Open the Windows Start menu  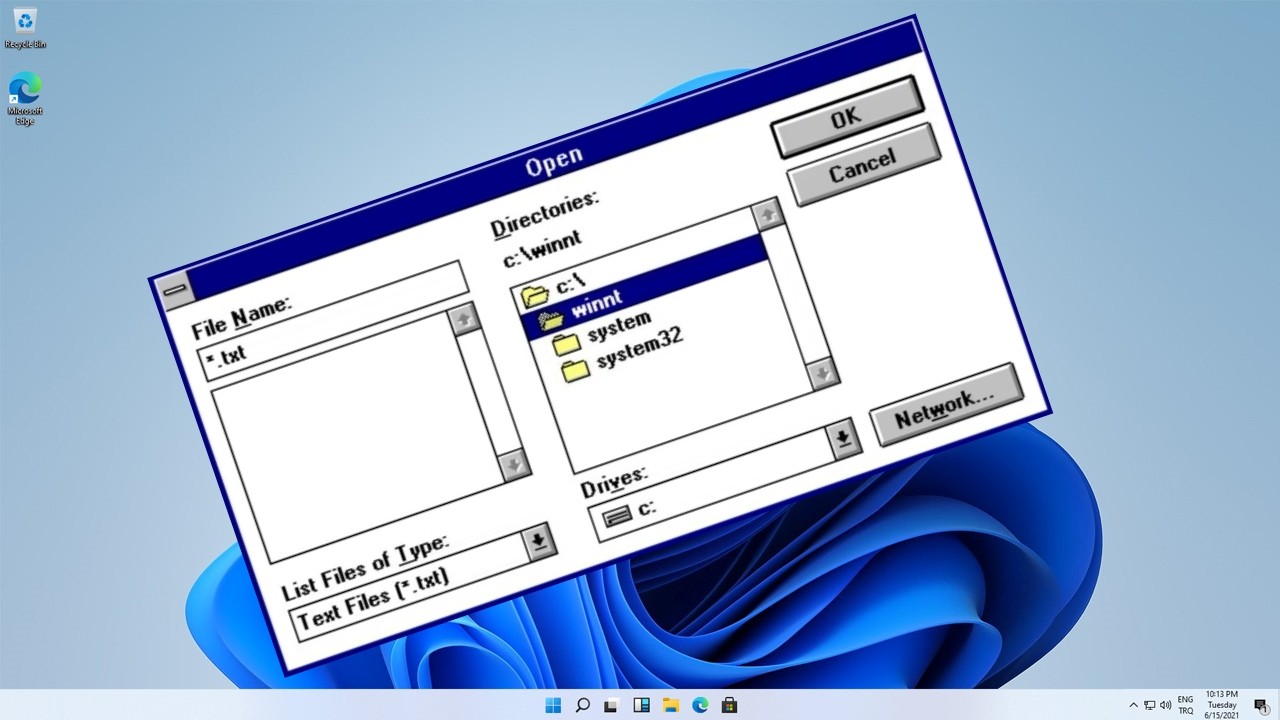click(553, 705)
